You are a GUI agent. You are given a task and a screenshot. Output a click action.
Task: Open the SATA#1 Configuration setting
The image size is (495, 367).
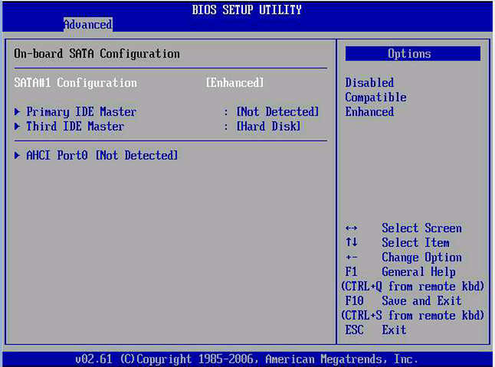[x=75, y=83]
